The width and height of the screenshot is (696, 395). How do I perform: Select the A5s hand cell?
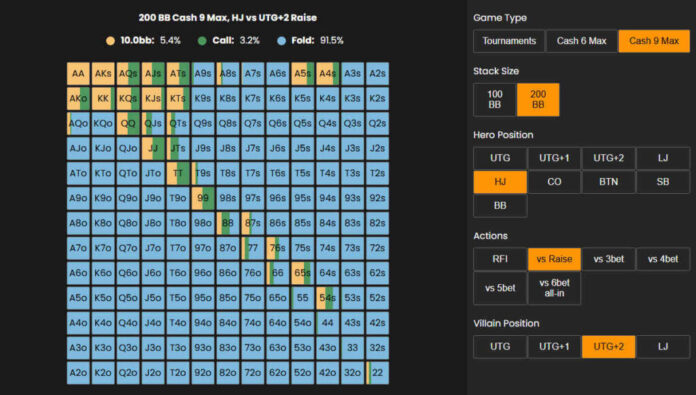(x=302, y=74)
